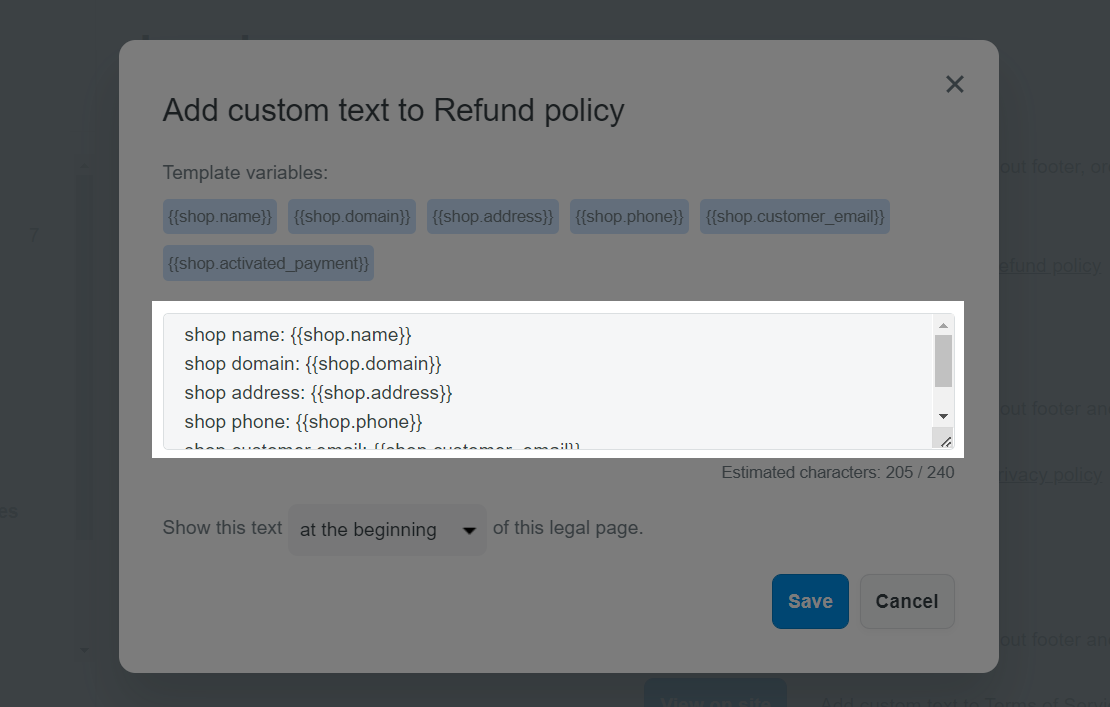Click the 'Template variables:' label
The height and width of the screenshot is (707, 1110).
click(245, 173)
